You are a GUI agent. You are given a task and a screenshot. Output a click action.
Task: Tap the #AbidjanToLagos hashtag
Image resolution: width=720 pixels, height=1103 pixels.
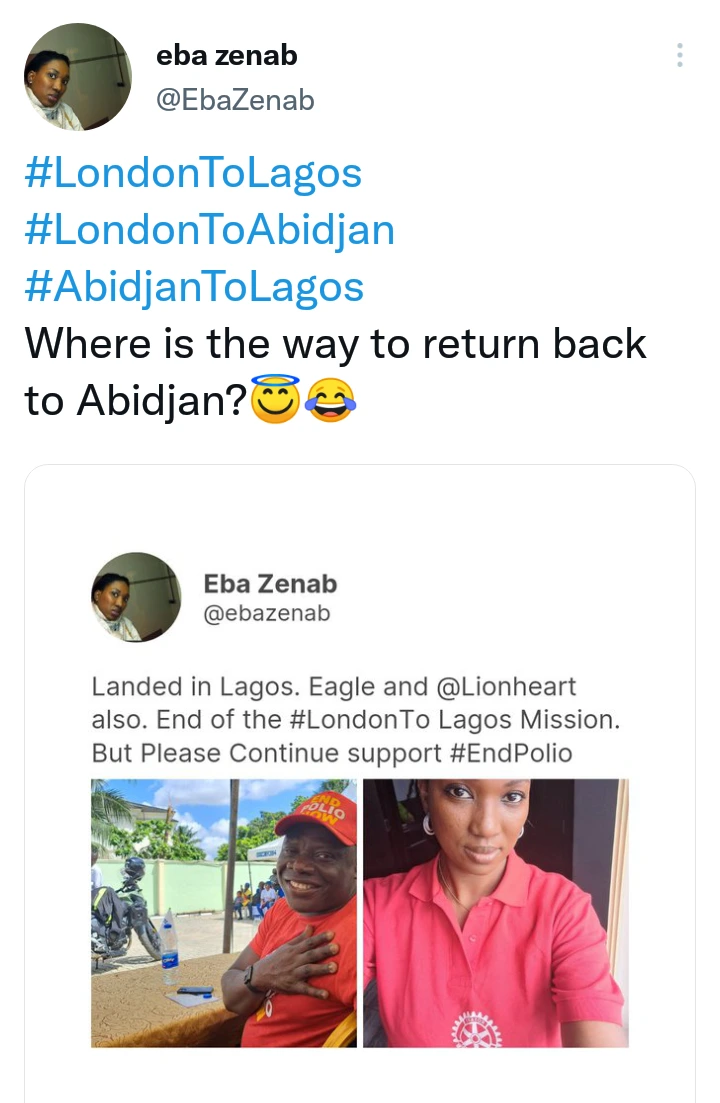pyautogui.click(x=194, y=287)
